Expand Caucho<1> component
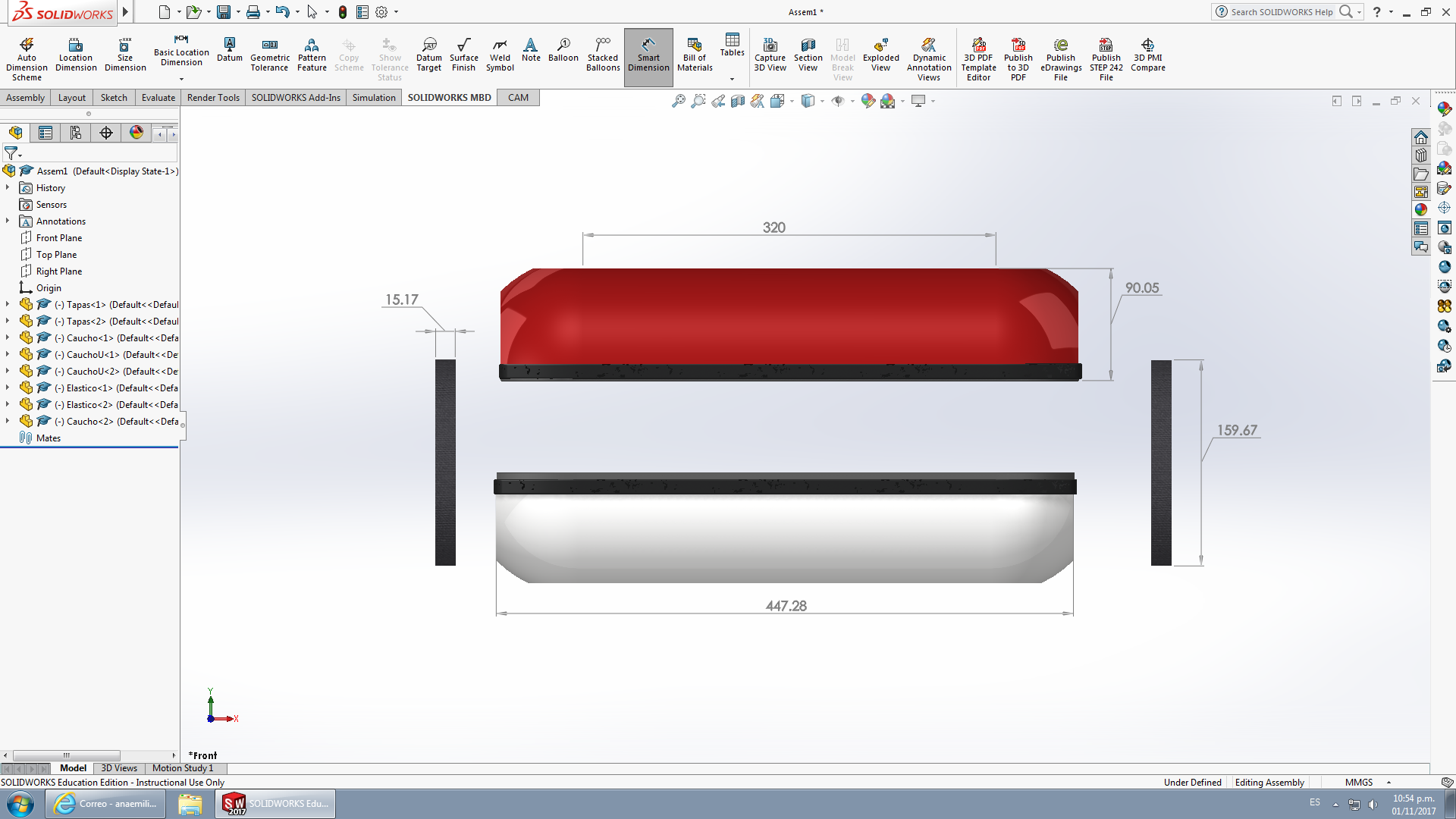Viewport: 1456px width, 819px height. pos(8,338)
